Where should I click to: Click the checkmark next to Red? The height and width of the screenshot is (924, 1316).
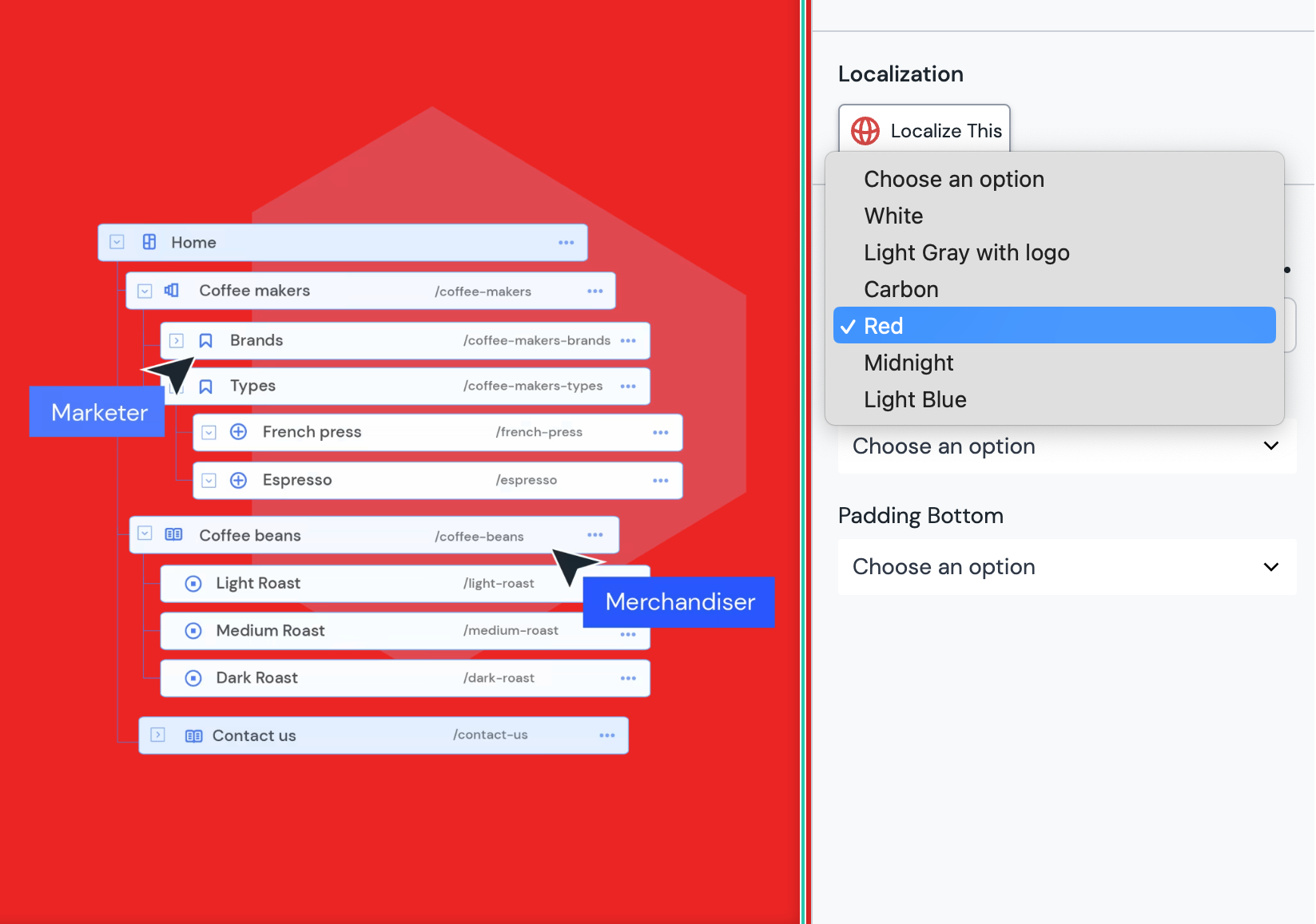849,325
